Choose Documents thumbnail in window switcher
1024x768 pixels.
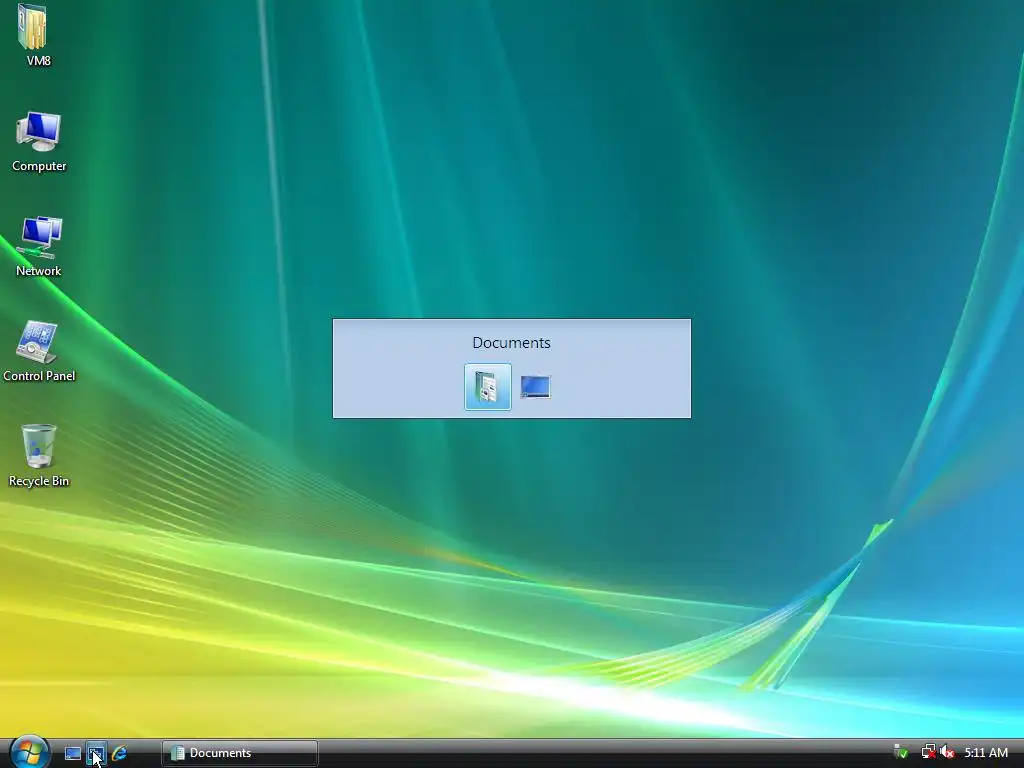pyautogui.click(x=487, y=387)
